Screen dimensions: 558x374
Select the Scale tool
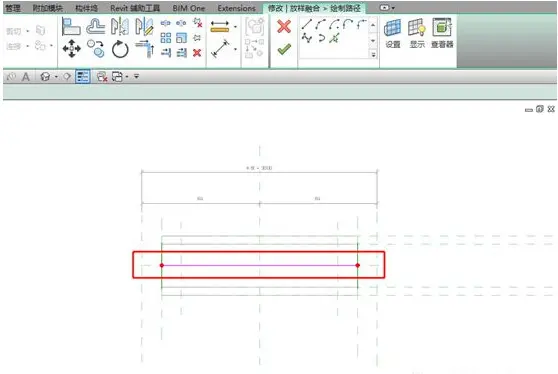[x=181, y=38]
